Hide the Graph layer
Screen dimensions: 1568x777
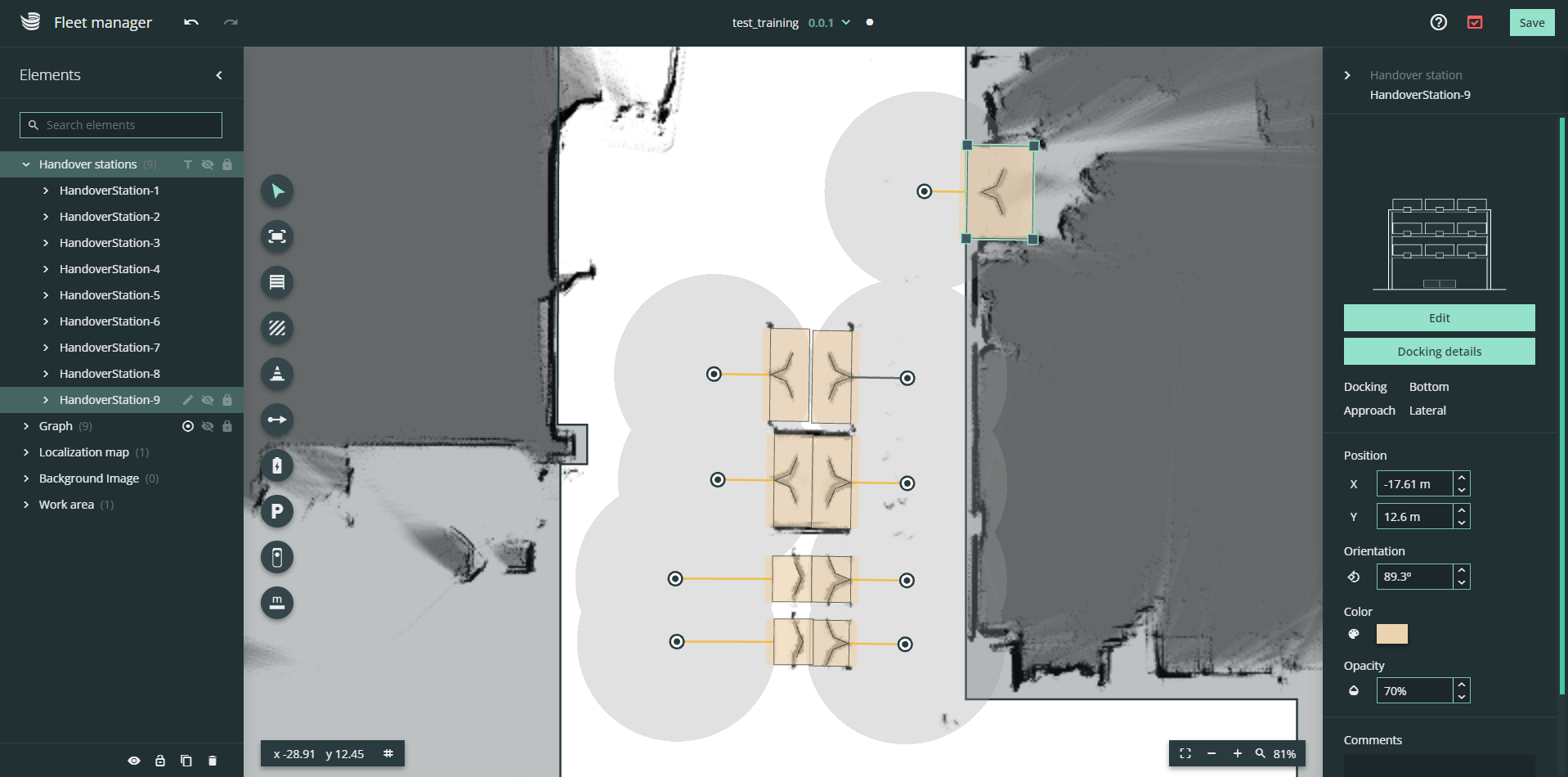pyautogui.click(x=208, y=426)
